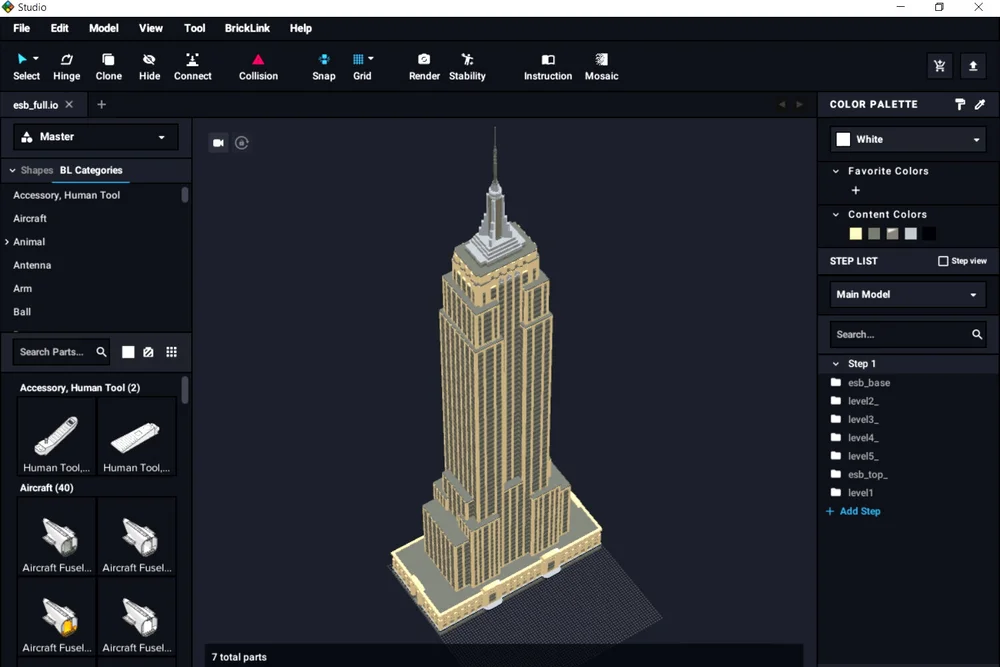
Task: Launch the Render tool
Action: pyautogui.click(x=423, y=66)
